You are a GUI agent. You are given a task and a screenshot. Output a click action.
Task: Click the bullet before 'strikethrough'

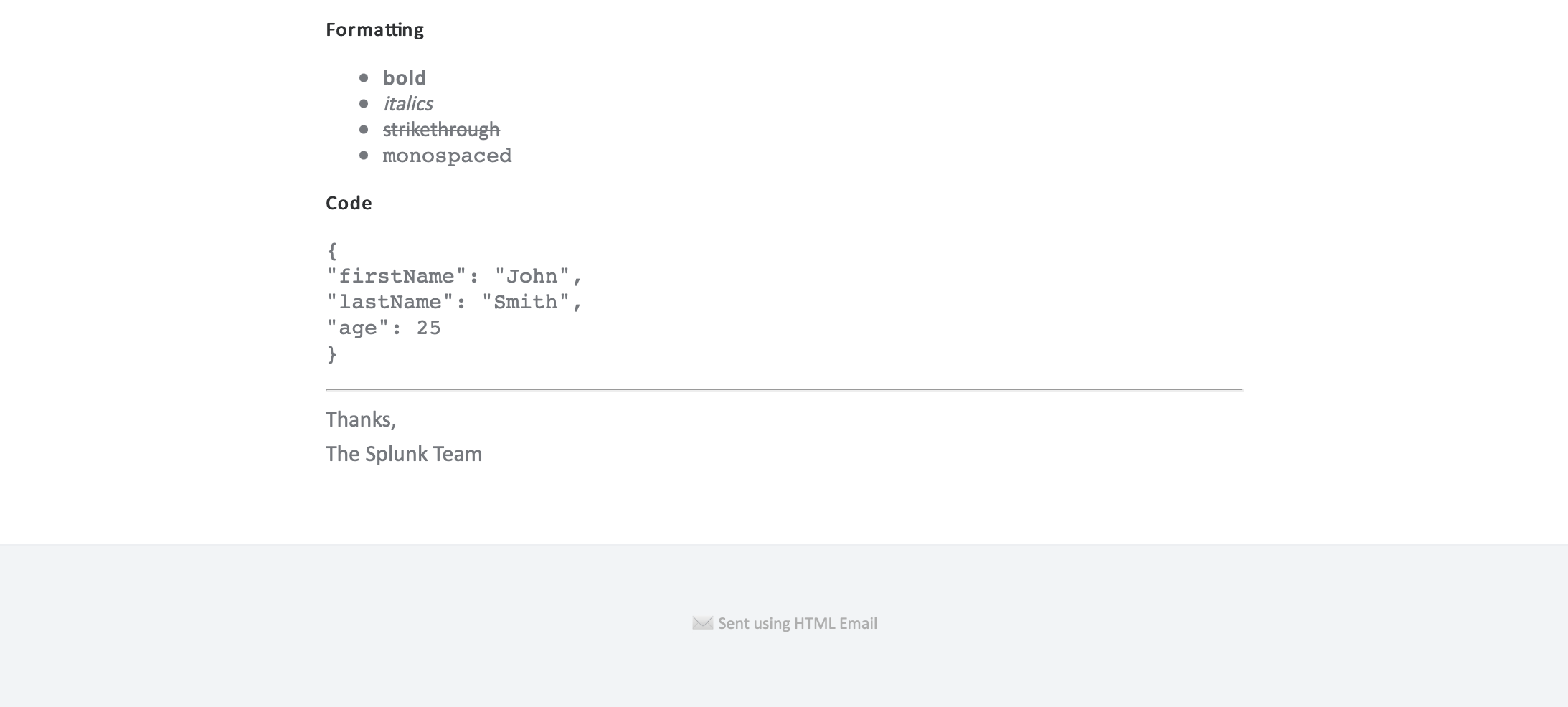pyautogui.click(x=364, y=130)
